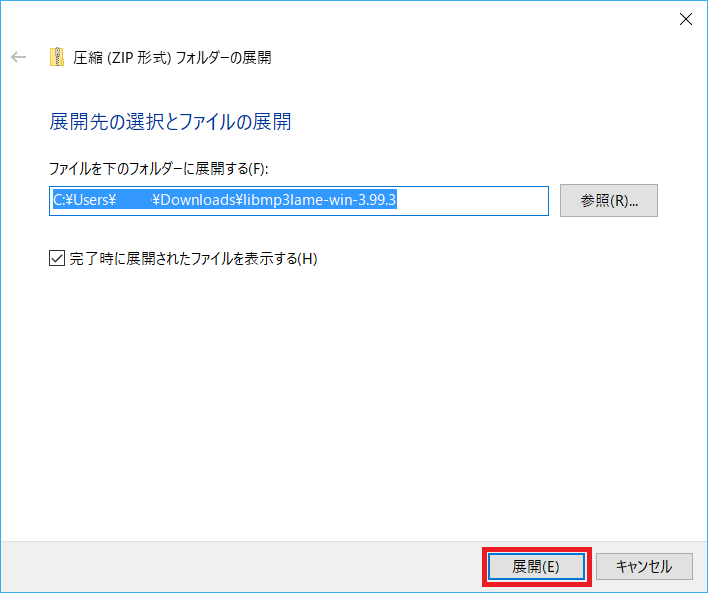Click the キャンセル cancel button

[x=644, y=566]
